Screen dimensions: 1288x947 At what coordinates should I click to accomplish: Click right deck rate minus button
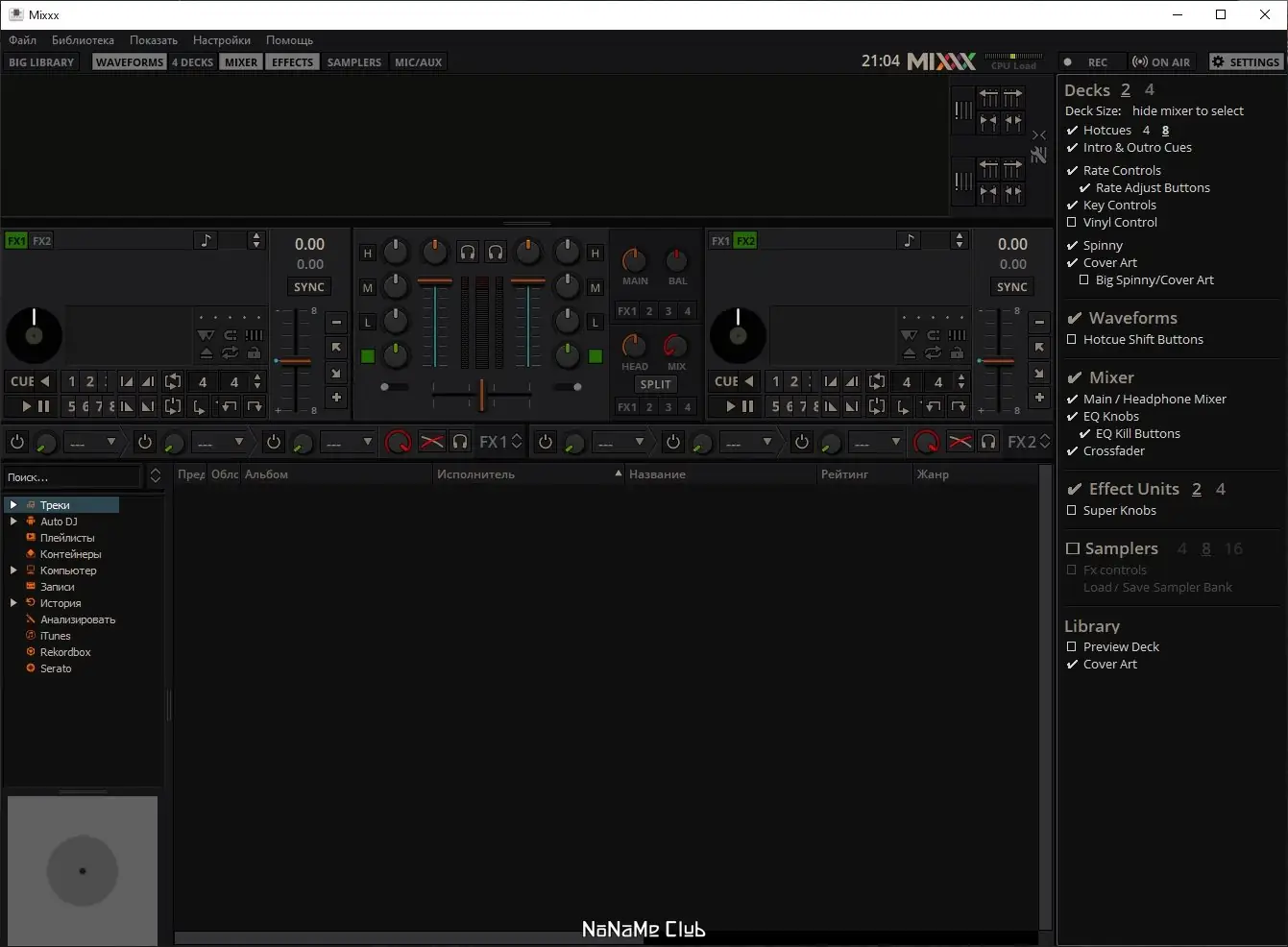click(1039, 323)
